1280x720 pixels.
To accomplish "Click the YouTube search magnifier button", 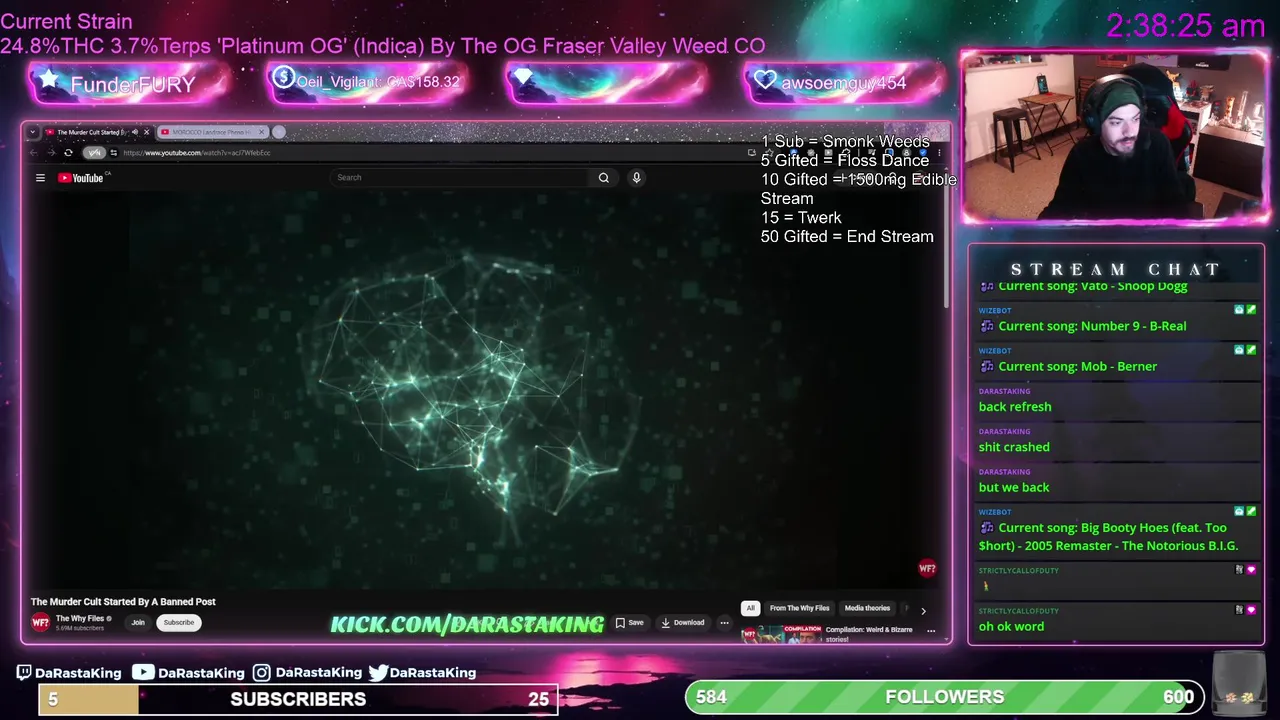I will pos(604,178).
